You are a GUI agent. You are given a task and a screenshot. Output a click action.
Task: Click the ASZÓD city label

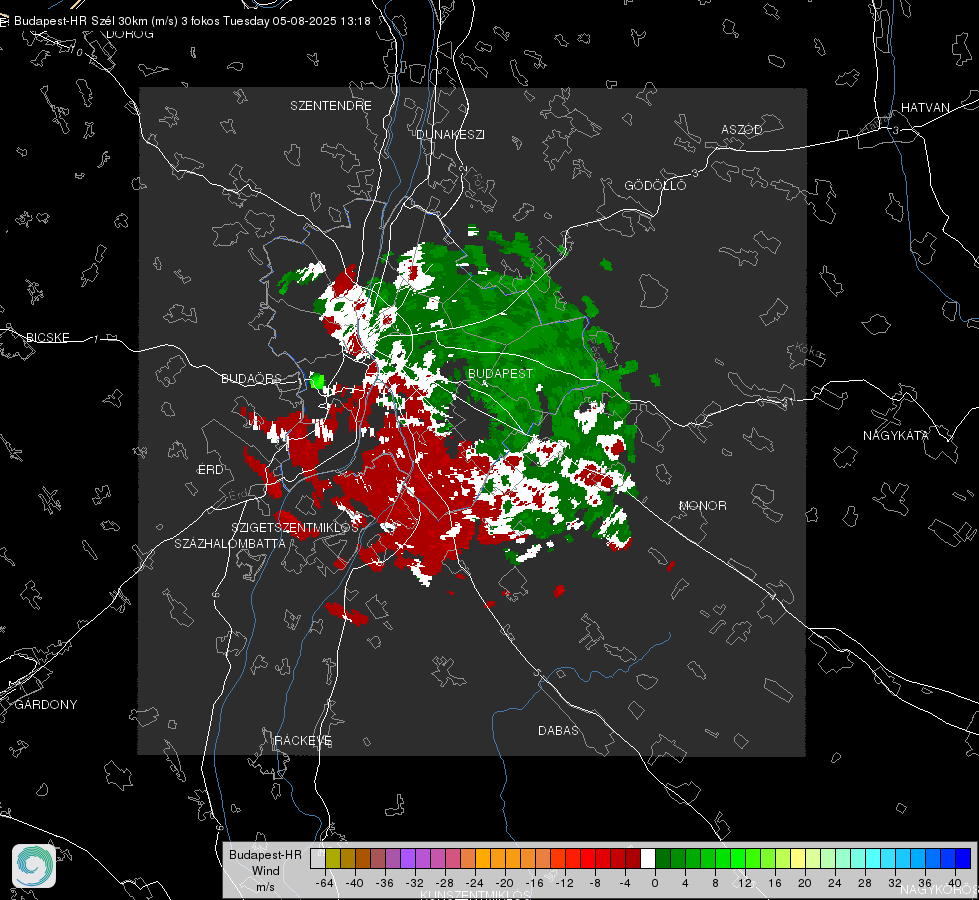(742, 129)
